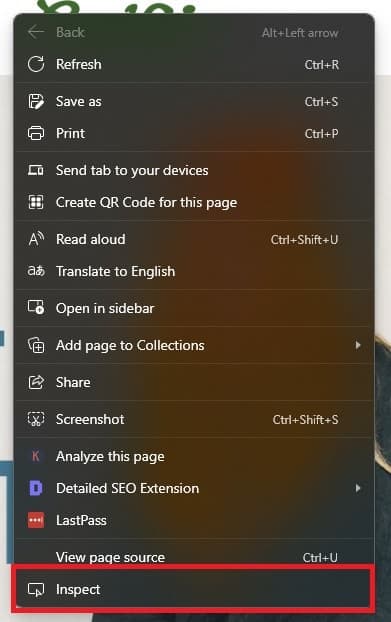
Task: Click the Collections plus icon
Action: coord(36,345)
